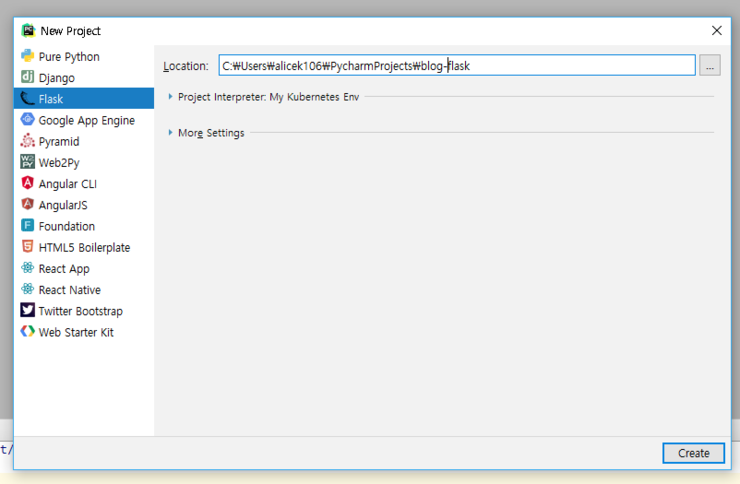Select AngularJS label in list
Image resolution: width=740 pixels, height=484 pixels.
63,205
